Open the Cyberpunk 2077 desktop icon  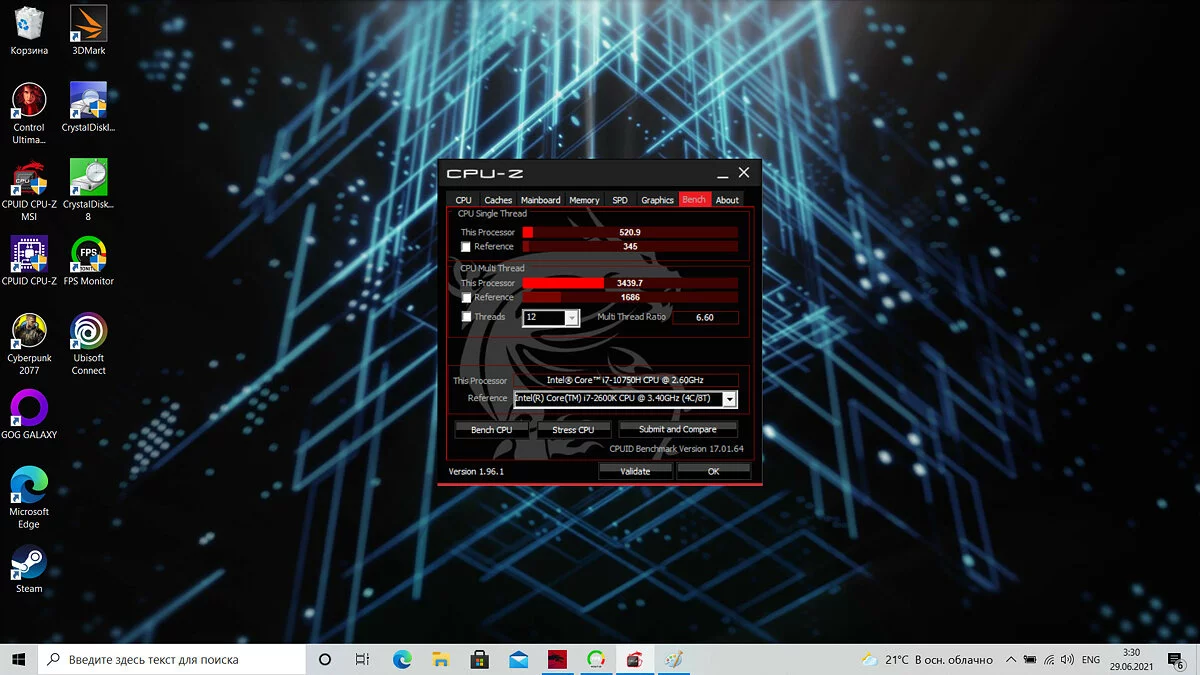29,333
